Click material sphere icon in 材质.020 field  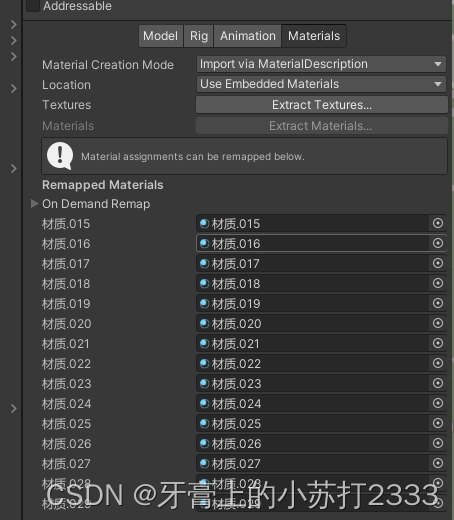pyautogui.click(x=204, y=323)
